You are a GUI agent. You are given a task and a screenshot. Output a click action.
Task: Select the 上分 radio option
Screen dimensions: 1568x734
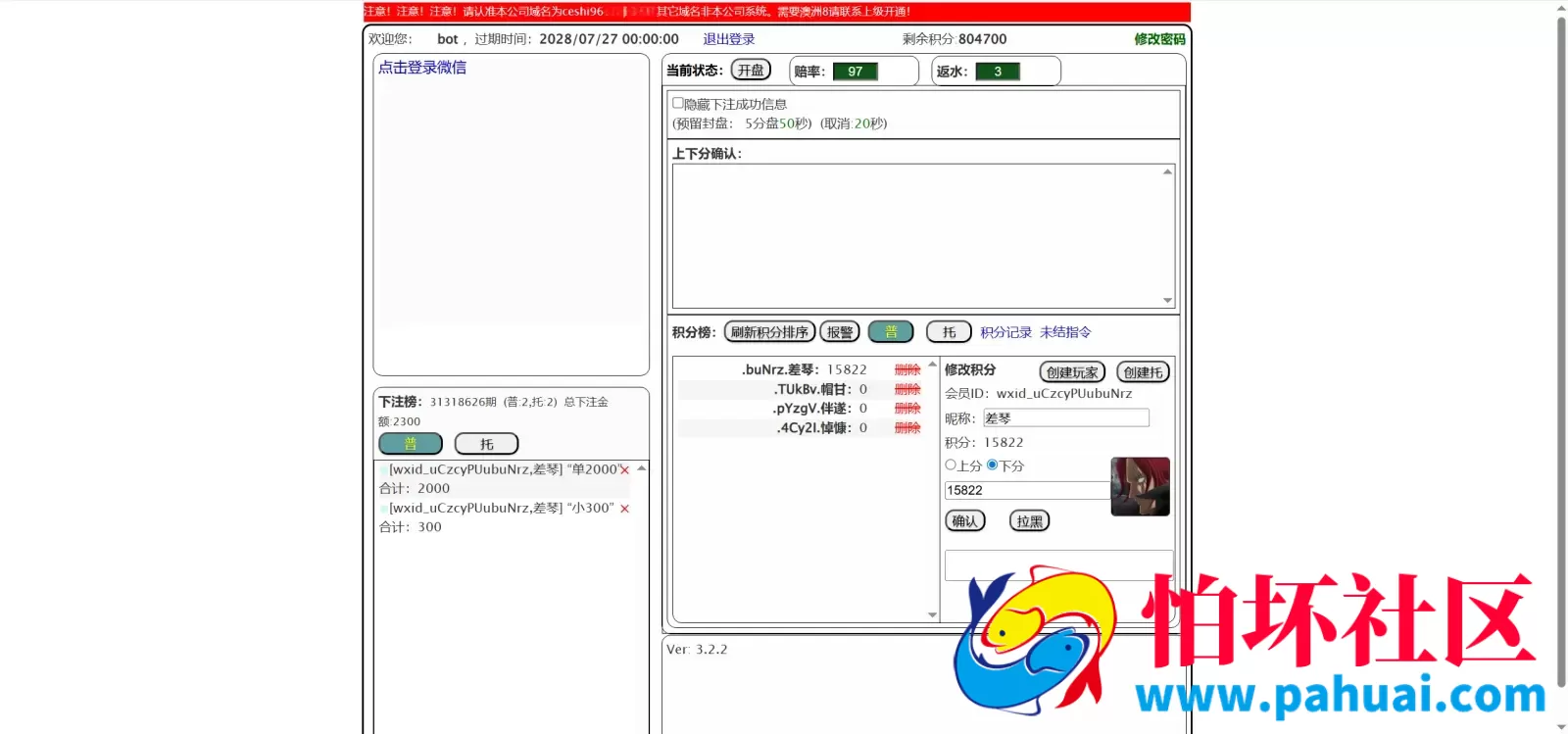(x=951, y=465)
